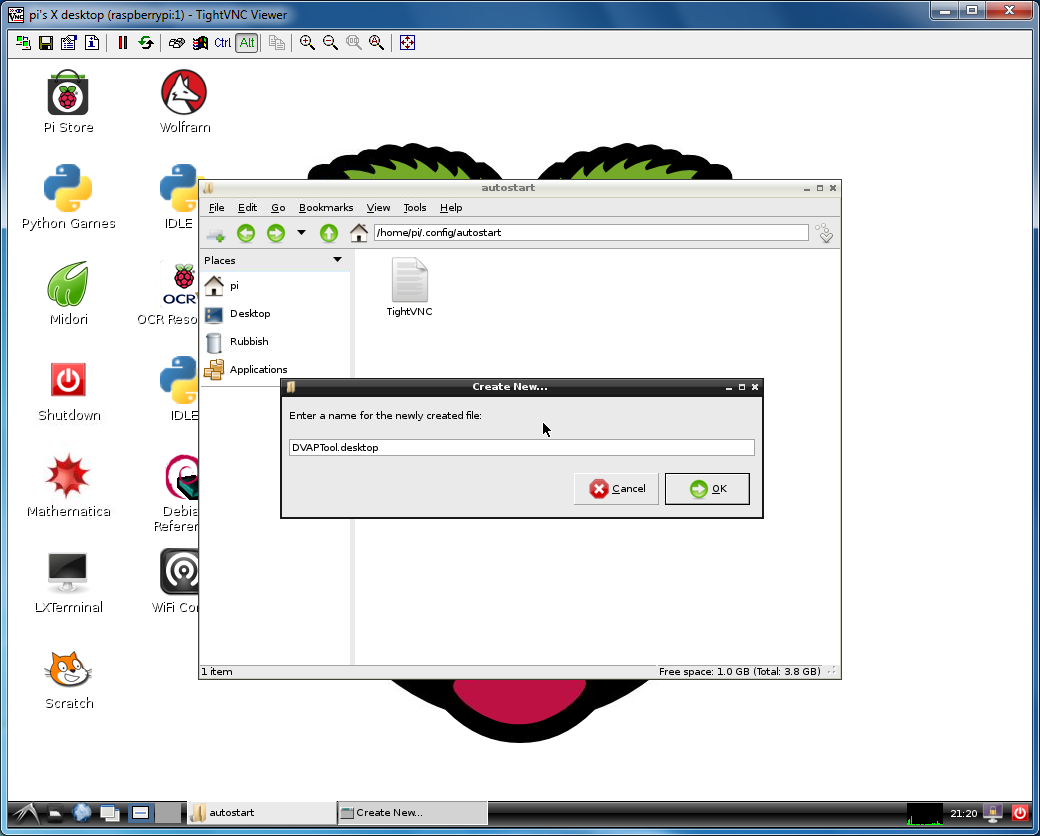Pause the VNC session with the red bars

pos(123,43)
